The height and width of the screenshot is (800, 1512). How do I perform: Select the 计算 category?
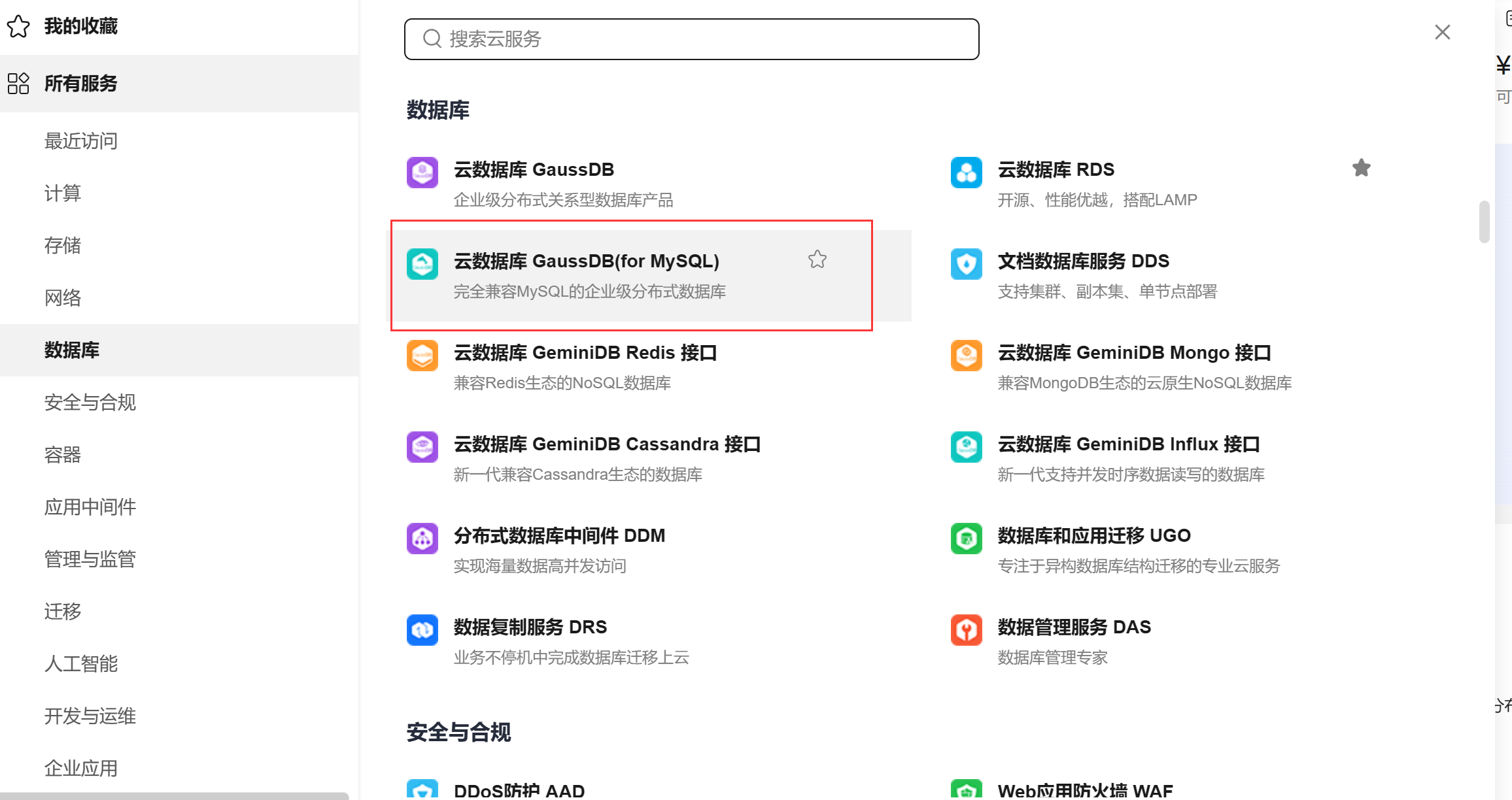click(63, 193)
